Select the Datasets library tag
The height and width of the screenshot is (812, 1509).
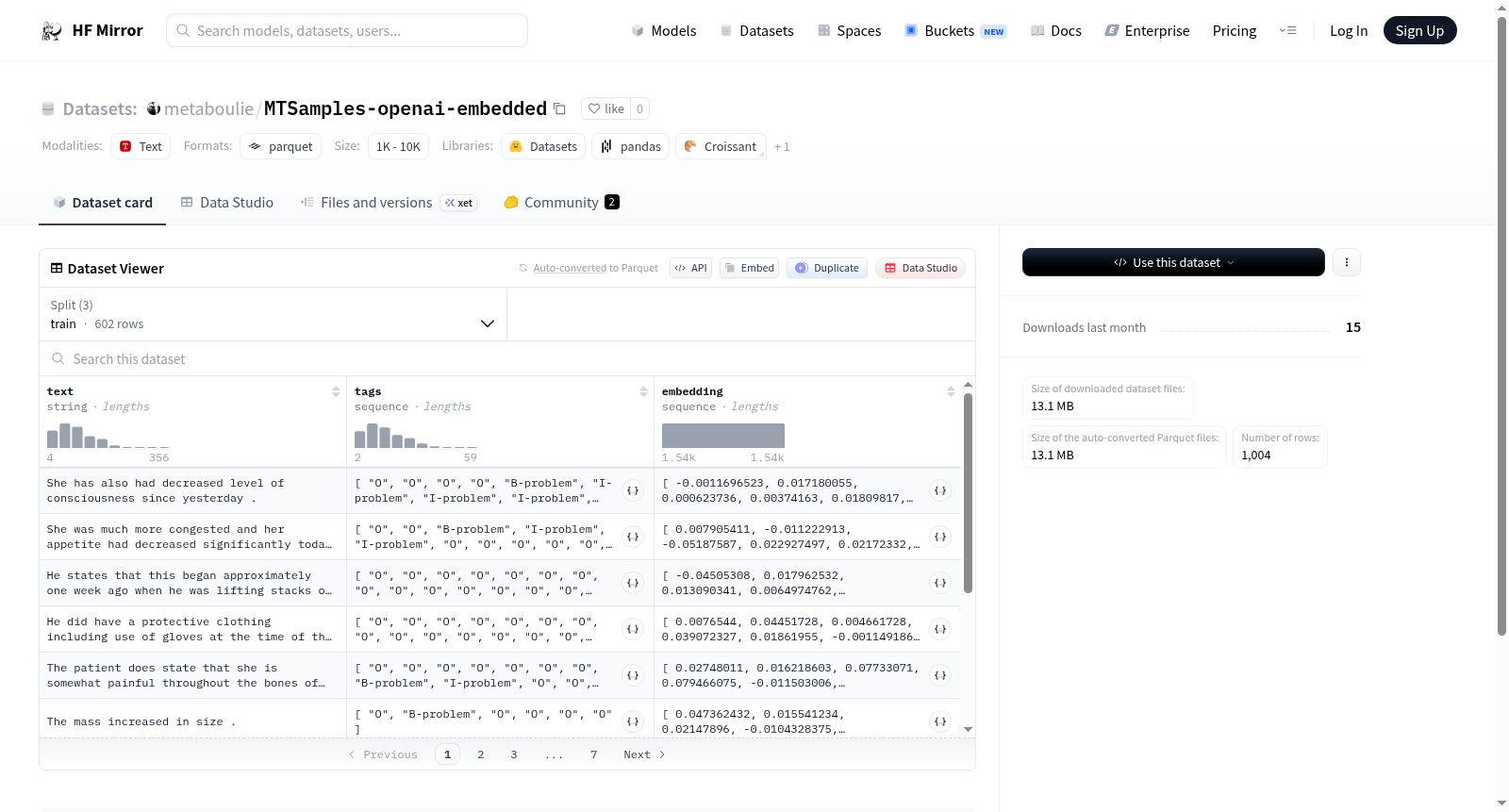pos(543,146)
